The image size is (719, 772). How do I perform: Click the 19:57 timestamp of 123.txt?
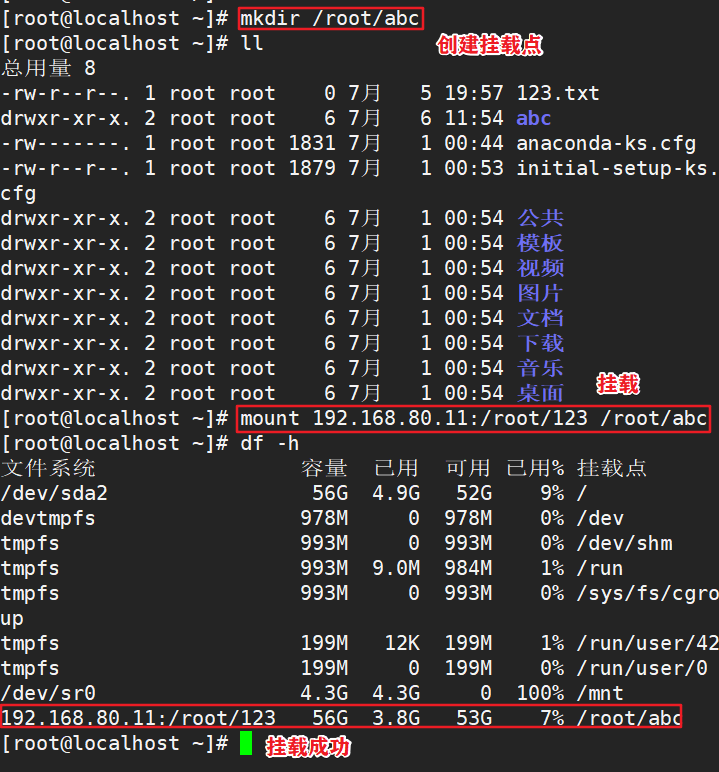pyautogui.click(x=474, y=93)
